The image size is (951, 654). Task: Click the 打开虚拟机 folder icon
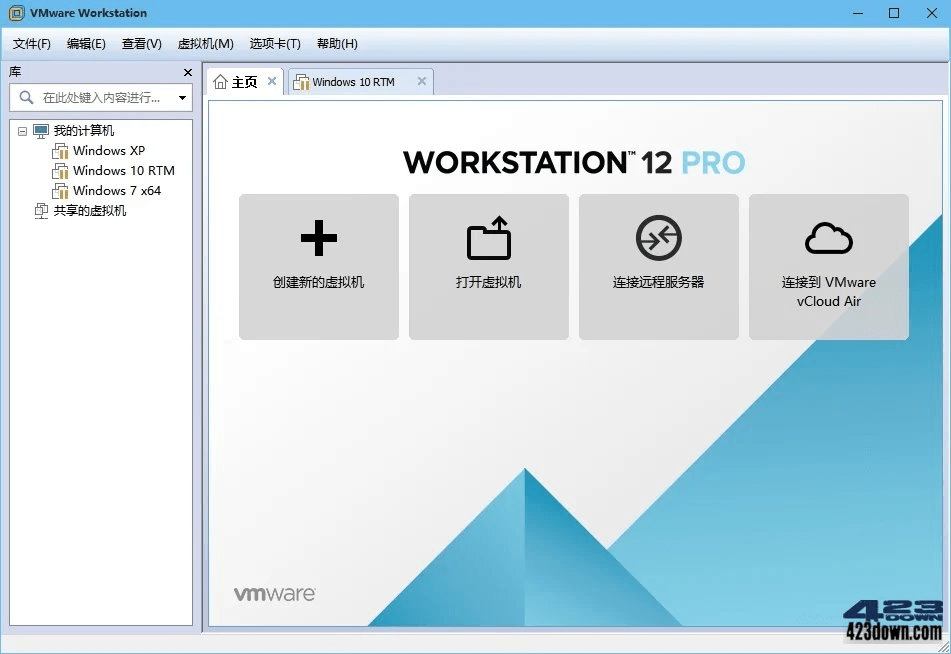click(x=488, y=238)
